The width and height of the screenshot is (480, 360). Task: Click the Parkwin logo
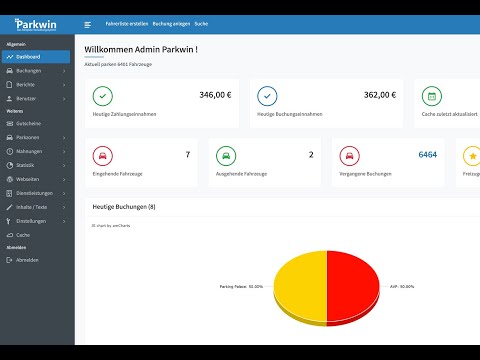pos(36,24)
